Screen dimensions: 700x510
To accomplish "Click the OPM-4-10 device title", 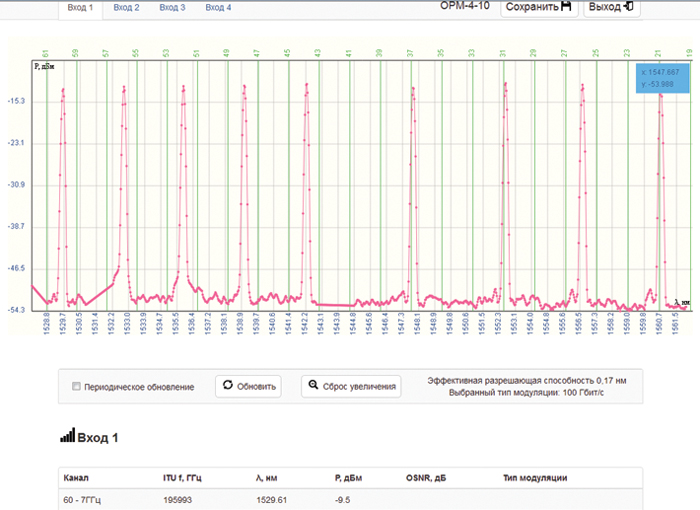I will point(466,6).
